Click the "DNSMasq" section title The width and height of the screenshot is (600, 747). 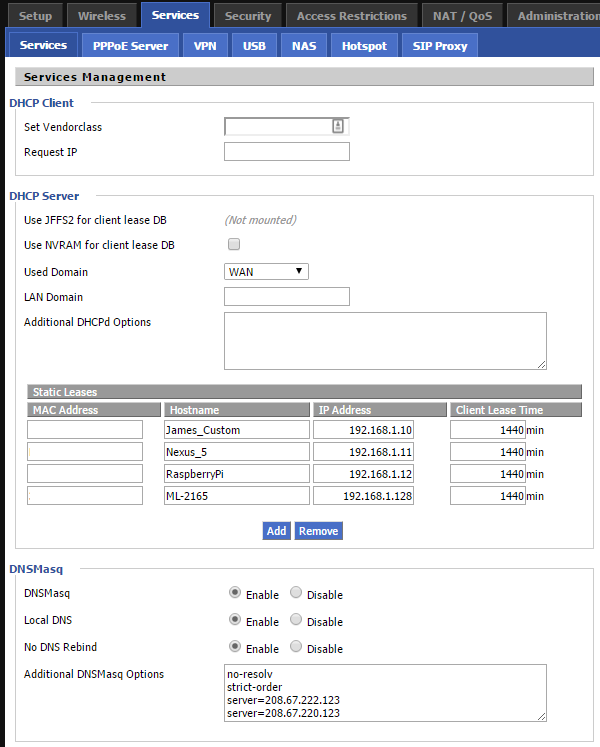pyautogui.click(x=36, y=569)
